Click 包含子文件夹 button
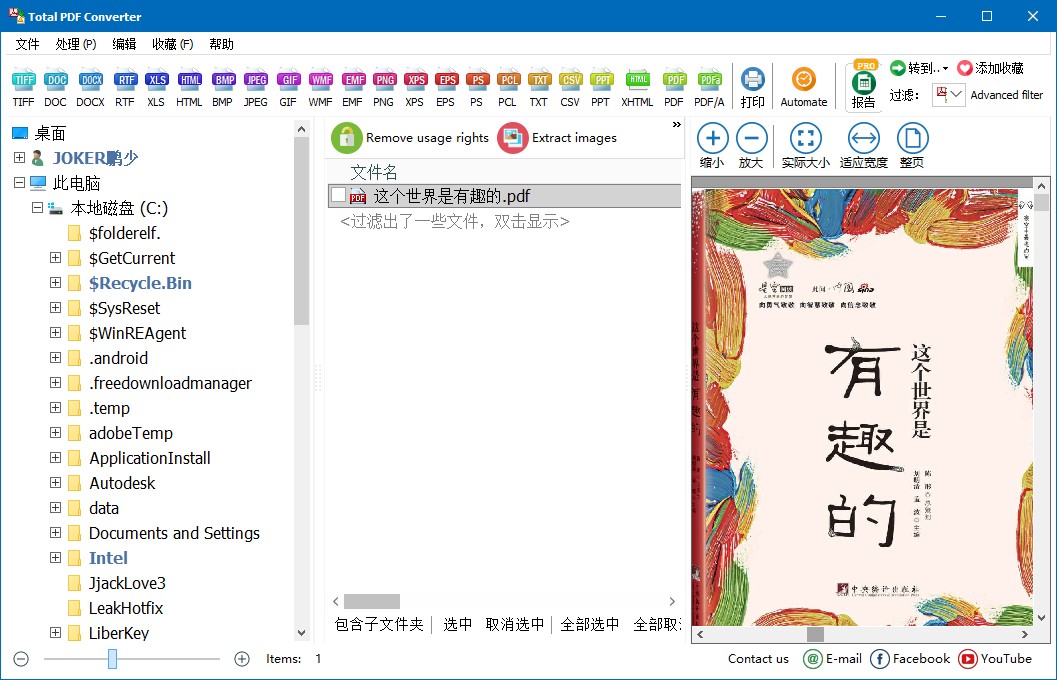1057x680 pixels. (379, 624)
